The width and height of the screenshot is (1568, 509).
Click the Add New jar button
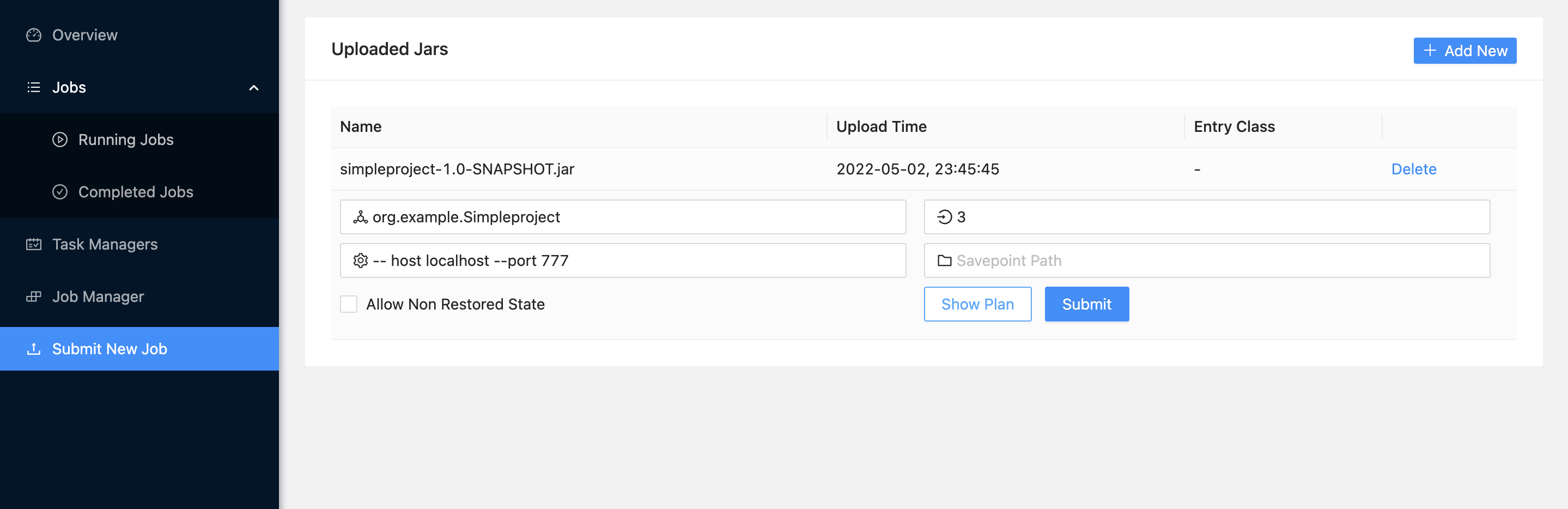[1464, 51]
